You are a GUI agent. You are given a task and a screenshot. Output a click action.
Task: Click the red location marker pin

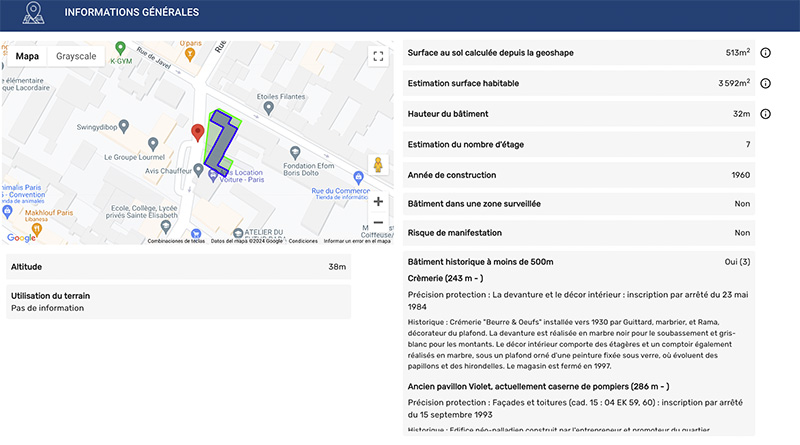197,134
